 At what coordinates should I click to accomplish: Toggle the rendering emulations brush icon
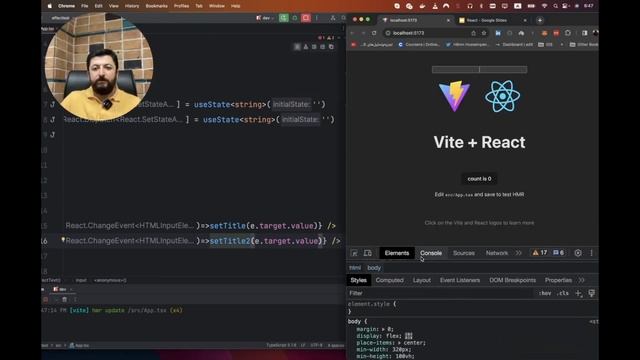coord(591,293)
